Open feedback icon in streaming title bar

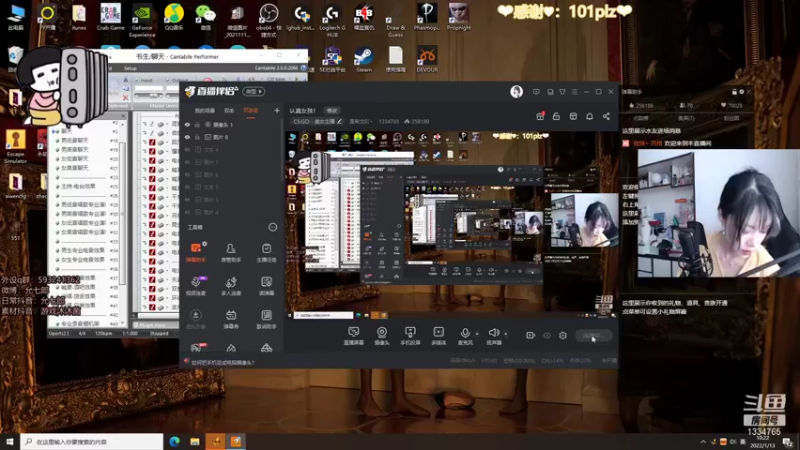tap(536, 92)
